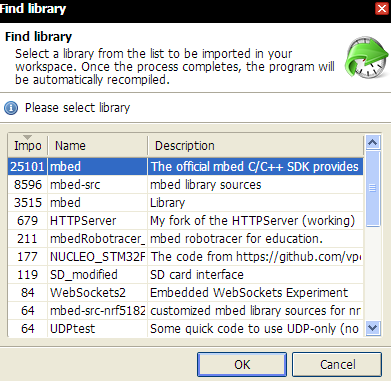Click the import count 8596 cell
391x381 pixels.
[x=28, y=184]
